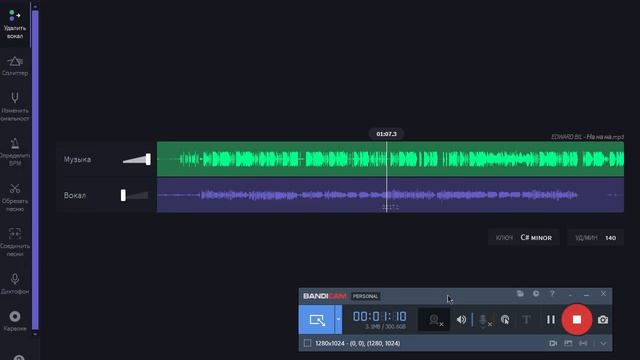Image resolution: width=640 pixels, height=360 pixels.
Task: Take a screenshot with Bandicam camera icon
Action: 603,320
